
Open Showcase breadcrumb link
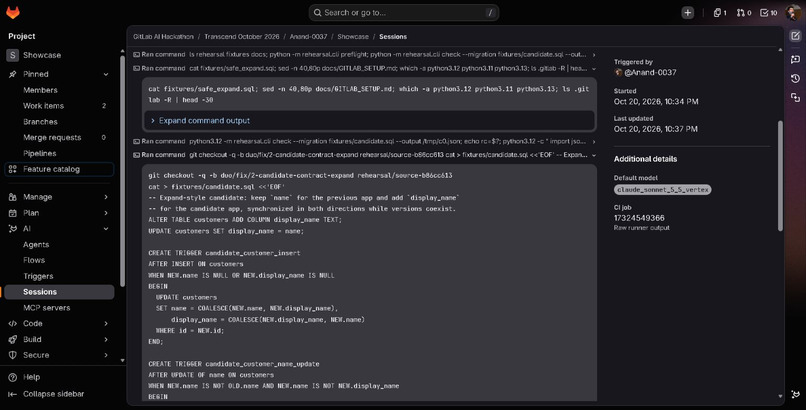[353, 36]
